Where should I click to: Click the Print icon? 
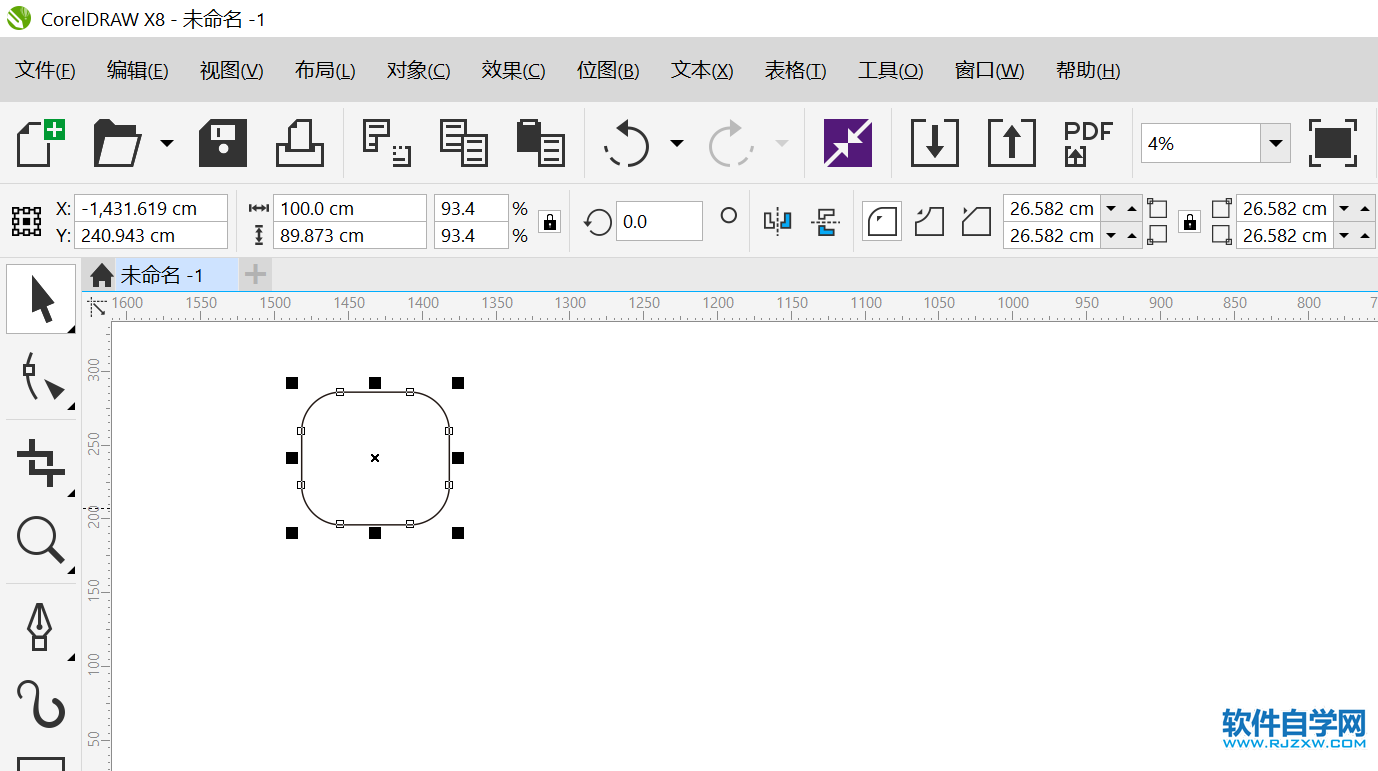[x=300, y=143]
